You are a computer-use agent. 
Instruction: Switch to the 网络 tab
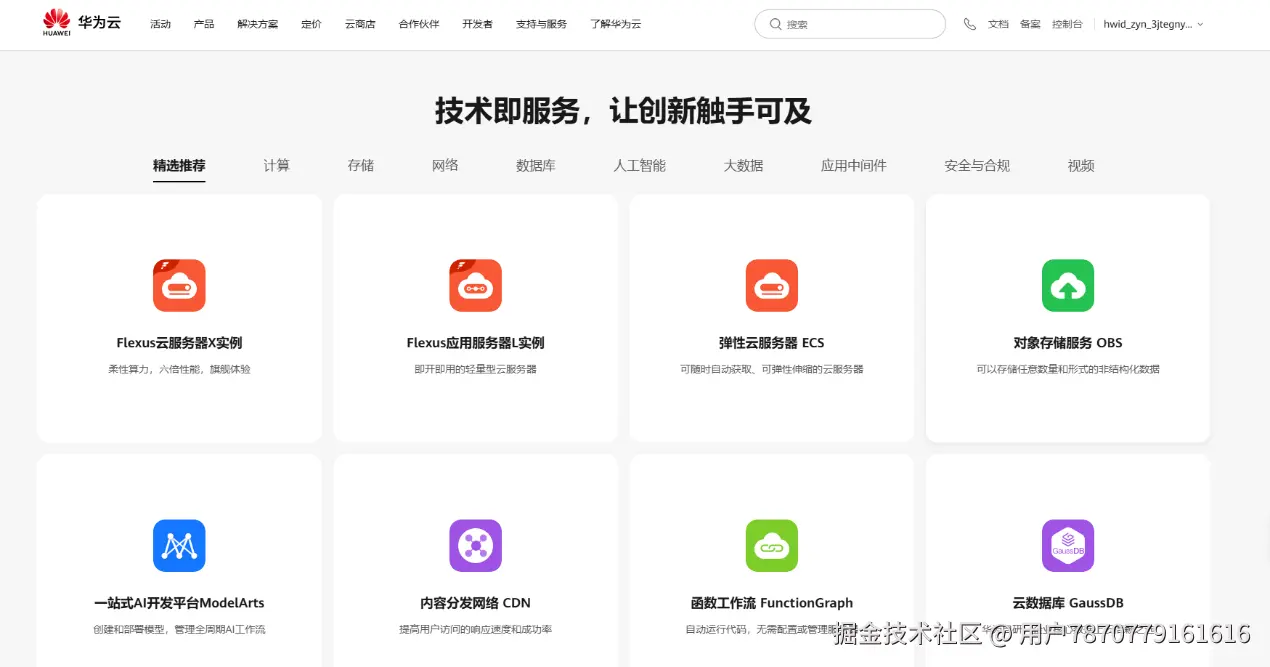[x=445, y=166]
